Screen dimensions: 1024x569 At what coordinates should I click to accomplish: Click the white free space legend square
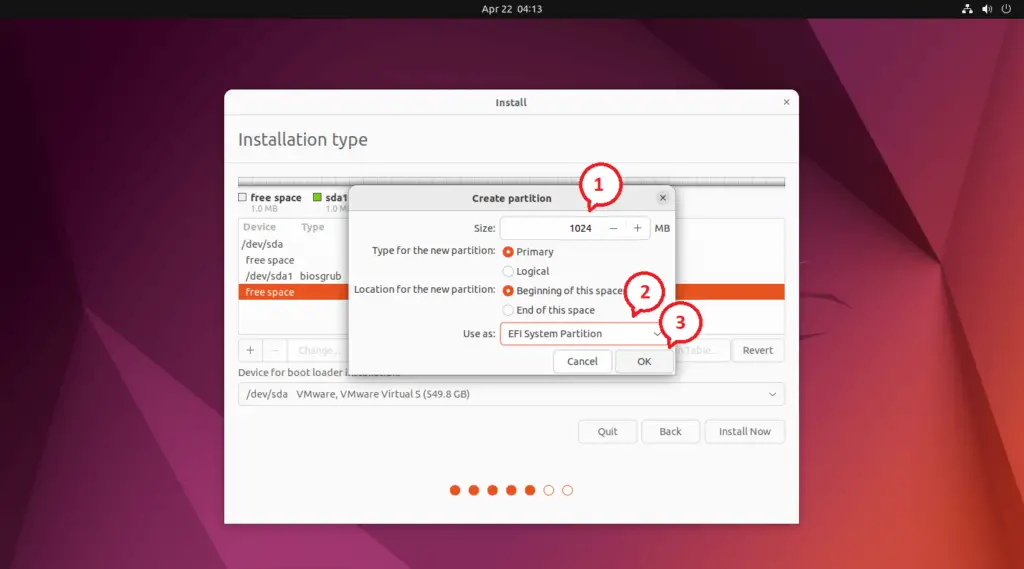coord(242,197)
